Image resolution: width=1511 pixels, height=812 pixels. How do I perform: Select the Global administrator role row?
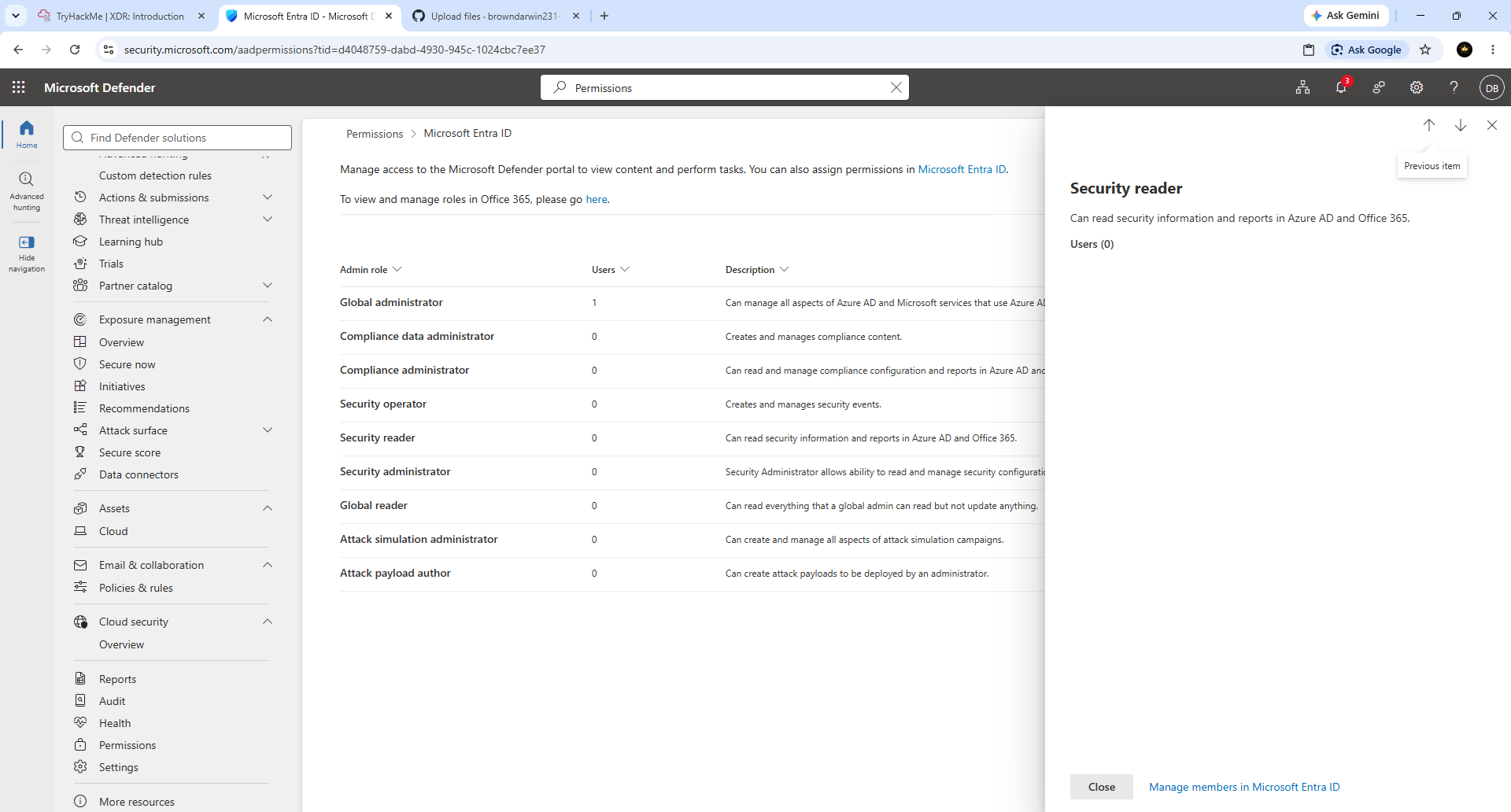click(x=693, y=303)
